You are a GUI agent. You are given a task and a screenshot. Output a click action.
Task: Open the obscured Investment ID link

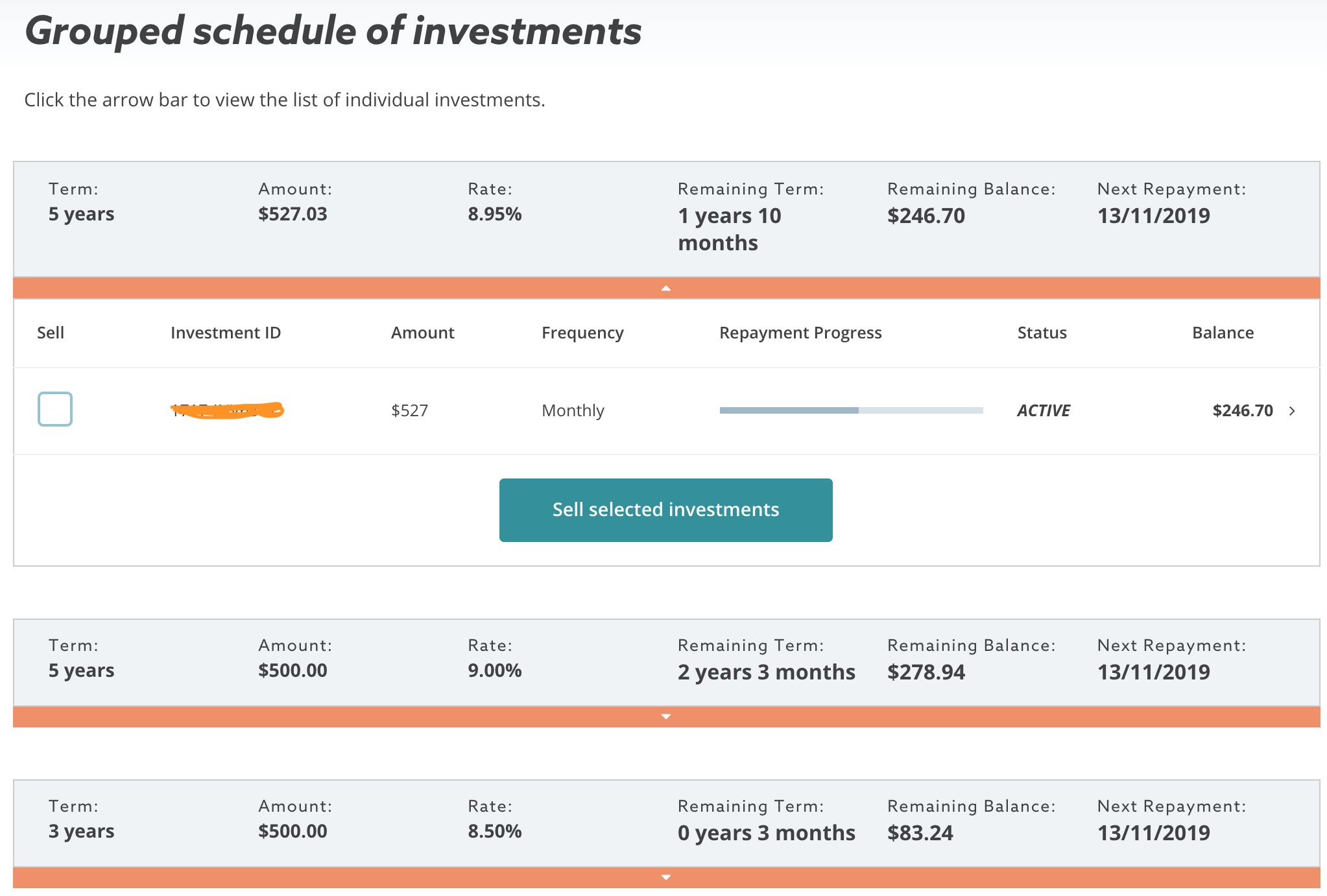pyautogui.click(x=227, y=410)
